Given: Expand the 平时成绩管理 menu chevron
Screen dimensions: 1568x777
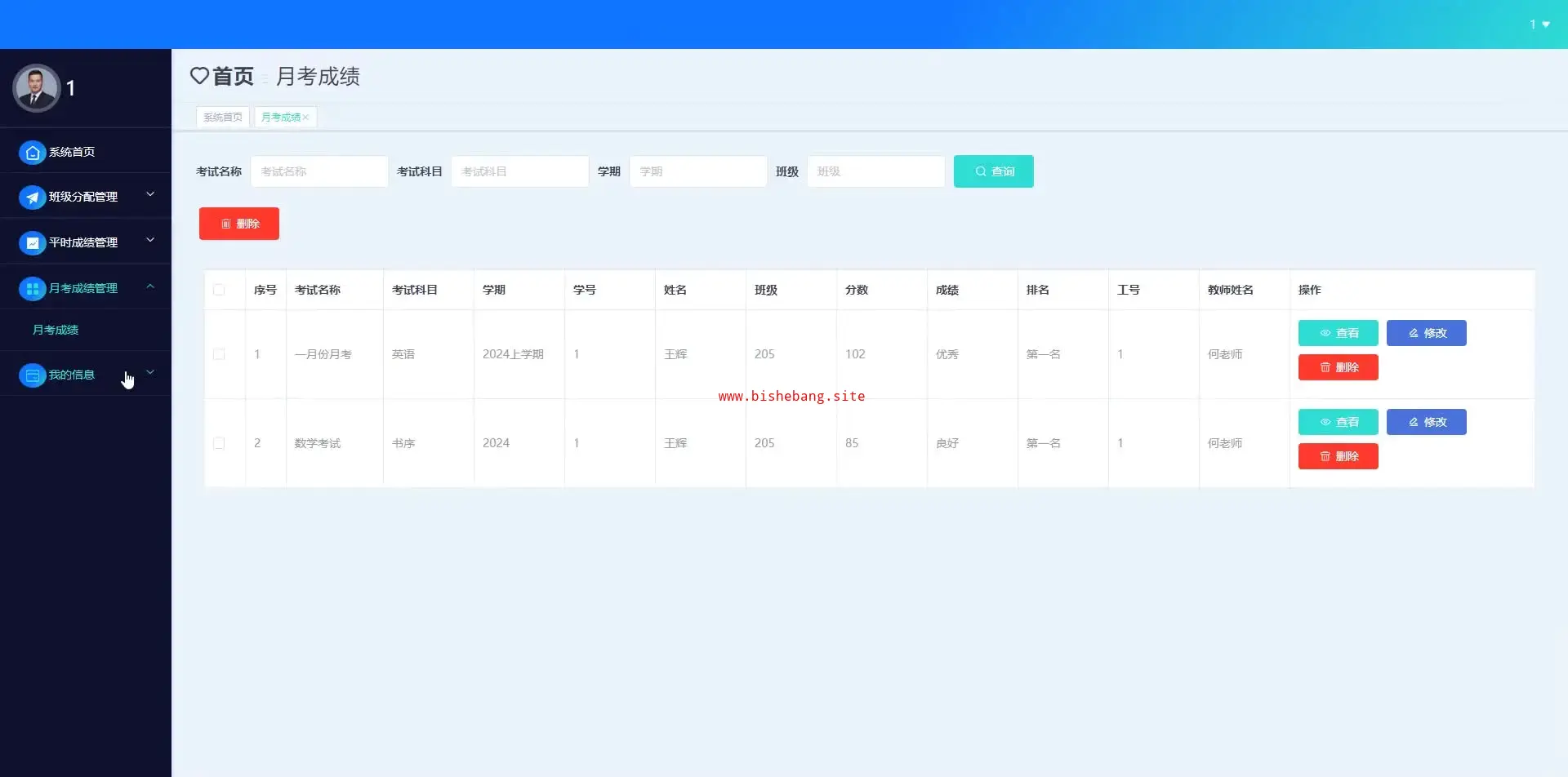Looking at the screenshot, I should (x=150, y=240).
